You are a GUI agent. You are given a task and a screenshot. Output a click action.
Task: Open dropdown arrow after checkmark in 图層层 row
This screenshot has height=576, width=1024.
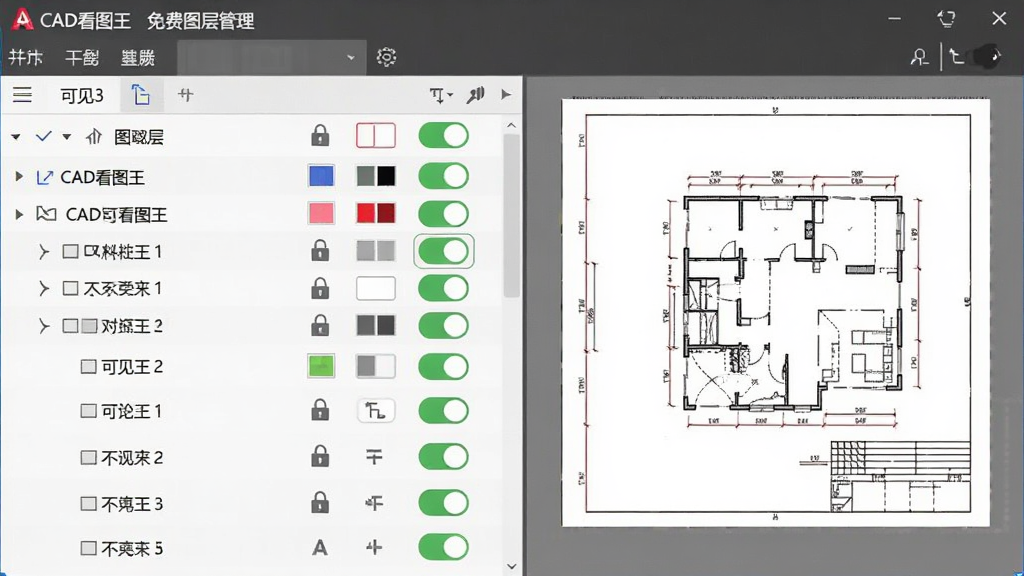pyautogui.click(x=67, y=137)
